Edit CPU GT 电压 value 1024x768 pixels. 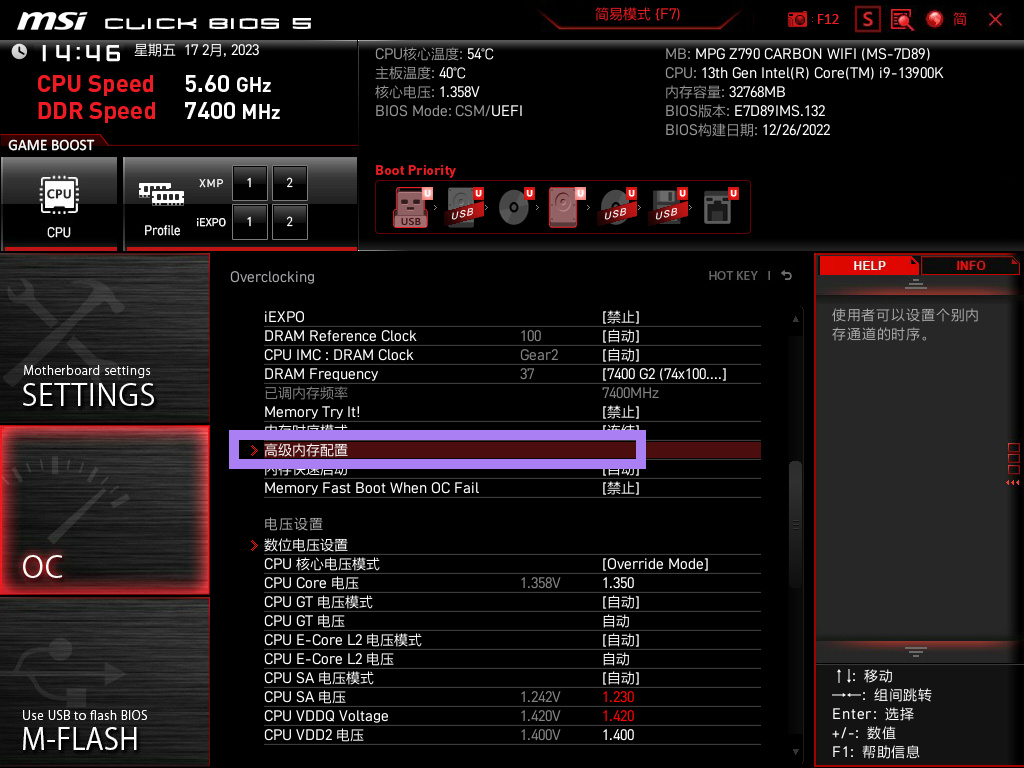(616, 621)
